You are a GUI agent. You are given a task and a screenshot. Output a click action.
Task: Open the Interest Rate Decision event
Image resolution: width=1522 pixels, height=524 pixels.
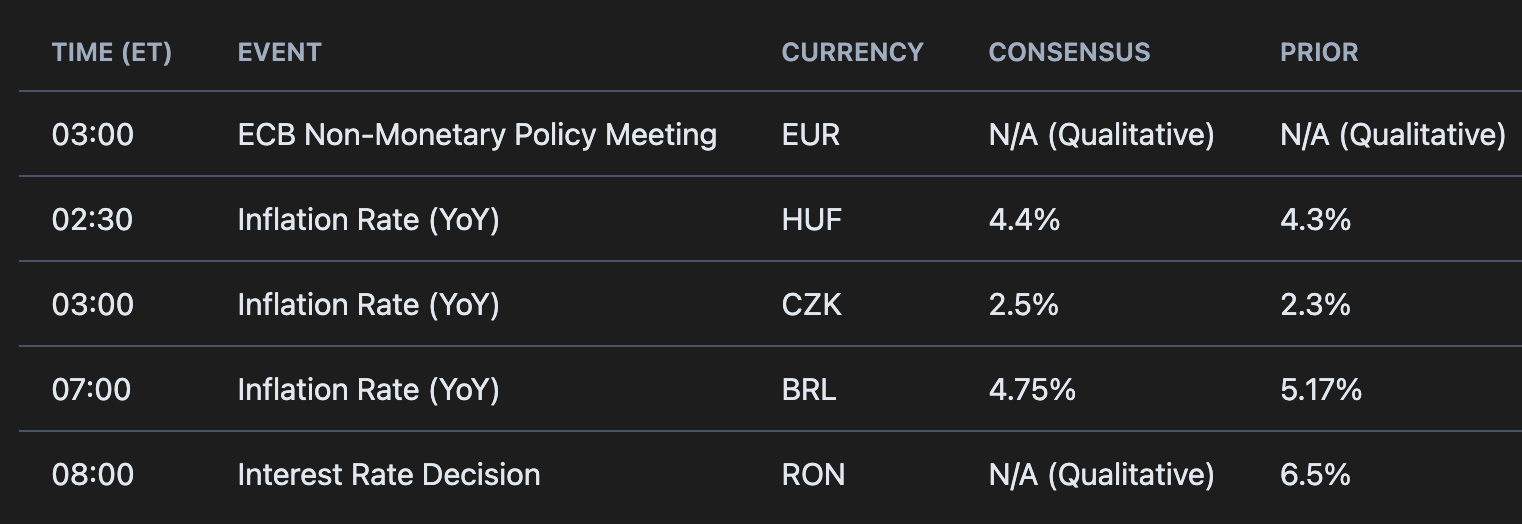coord(389,474)
